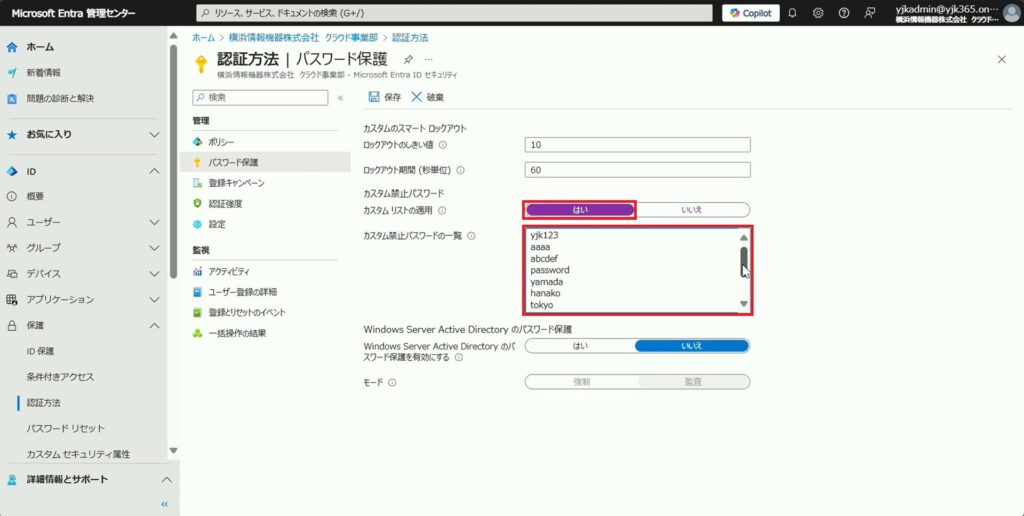This screenshot has height=516, width=1024.
Task: Expand お気に入り section chevron
Action: coord(154,135)
